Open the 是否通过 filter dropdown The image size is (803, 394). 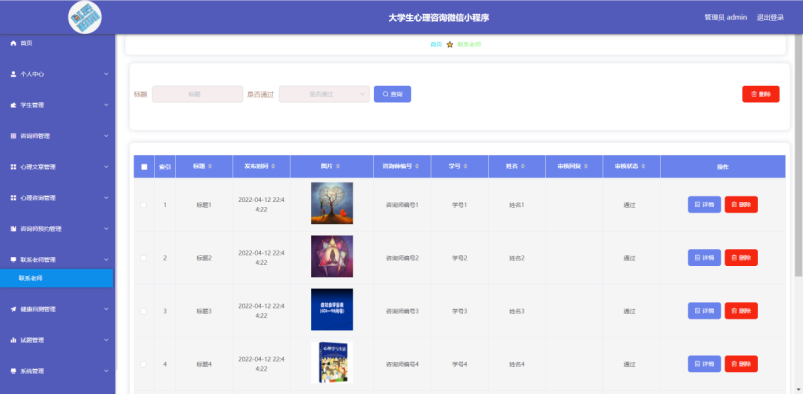coord(324,94)
